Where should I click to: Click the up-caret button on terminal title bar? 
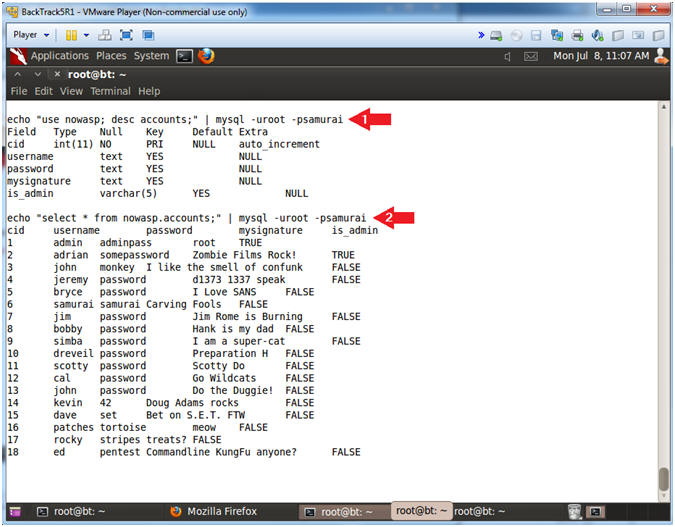click(x=18, y=74)
